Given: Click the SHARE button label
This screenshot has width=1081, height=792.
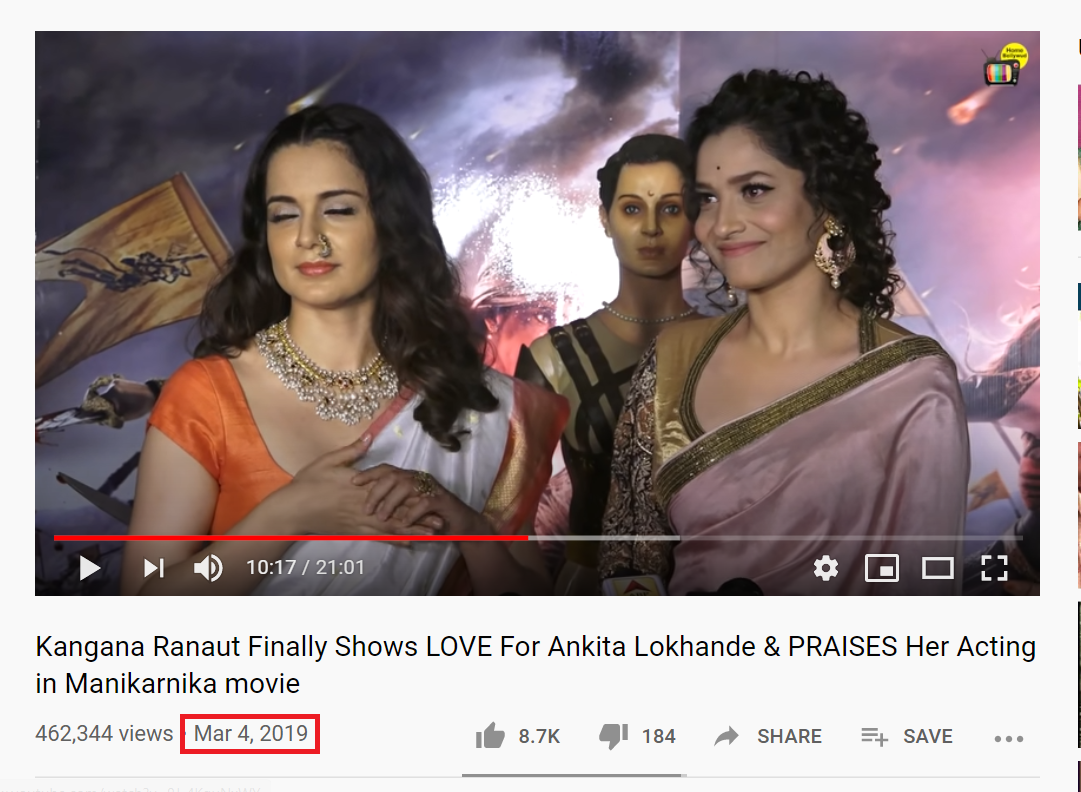Looking at the screenshot, I should tap(789, 736).
